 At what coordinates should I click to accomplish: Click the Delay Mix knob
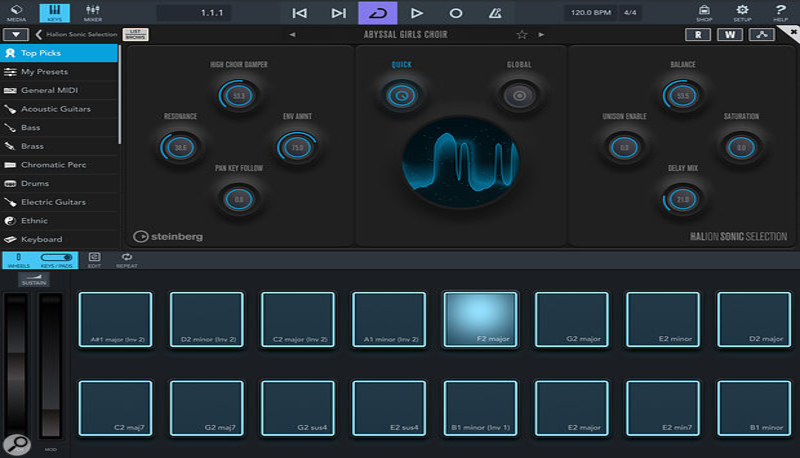[x=683, y=199]
